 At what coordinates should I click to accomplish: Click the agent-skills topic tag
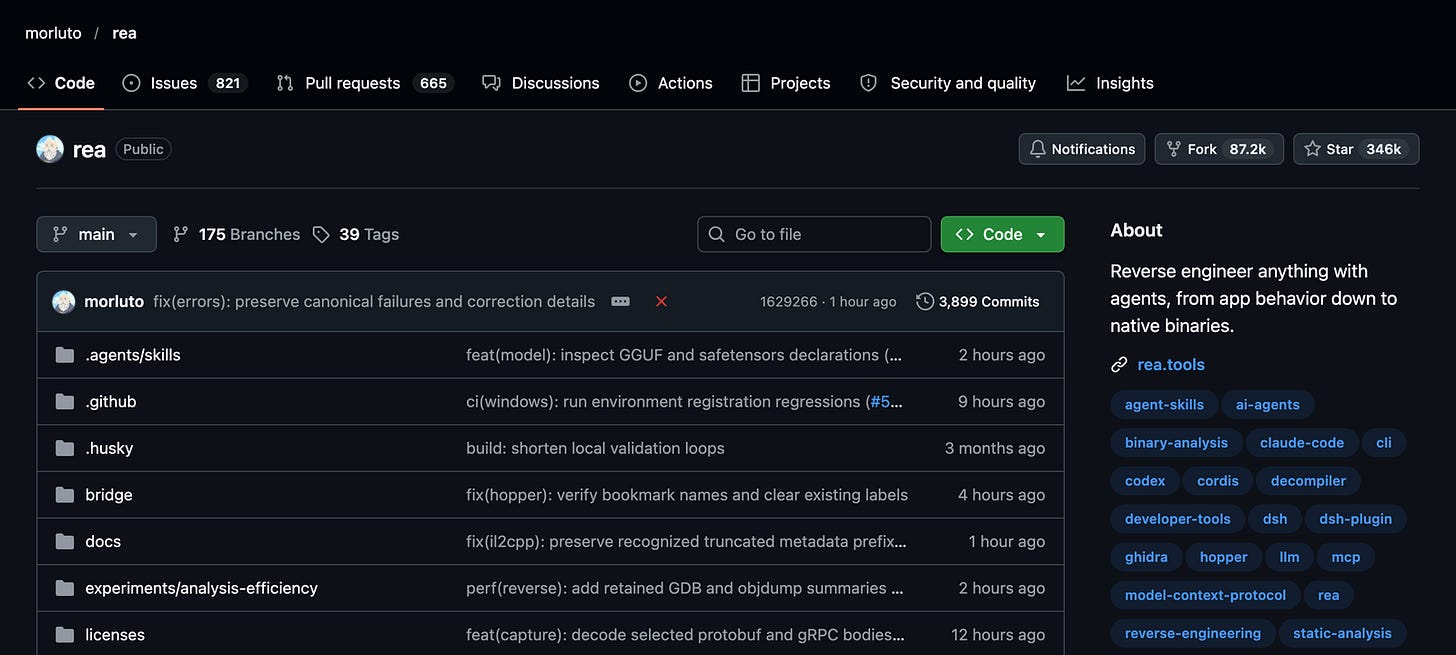(x=1164, y=405)
